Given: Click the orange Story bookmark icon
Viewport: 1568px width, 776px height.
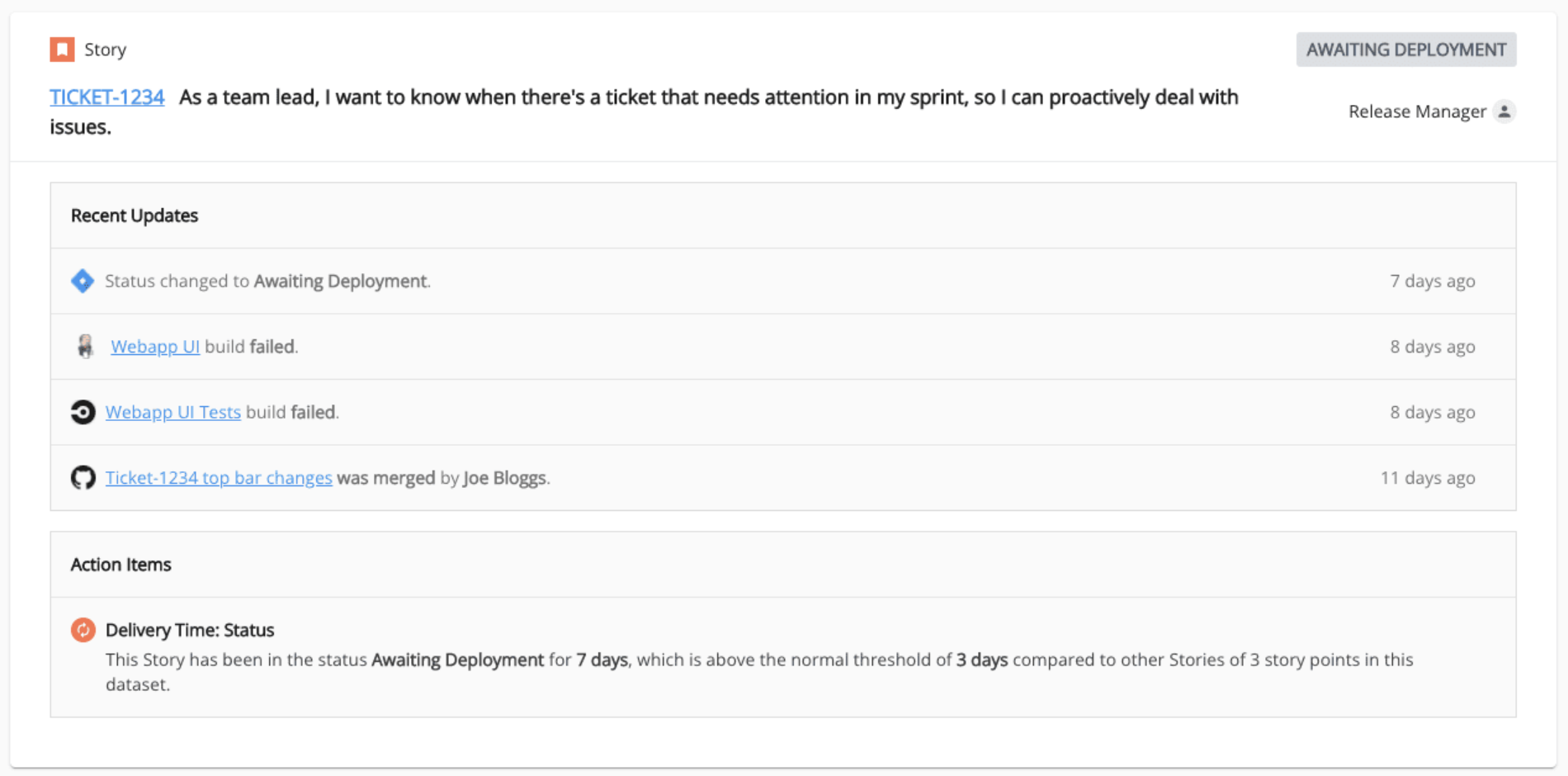Looking at the screenshot, I should [x=62, y=50].
